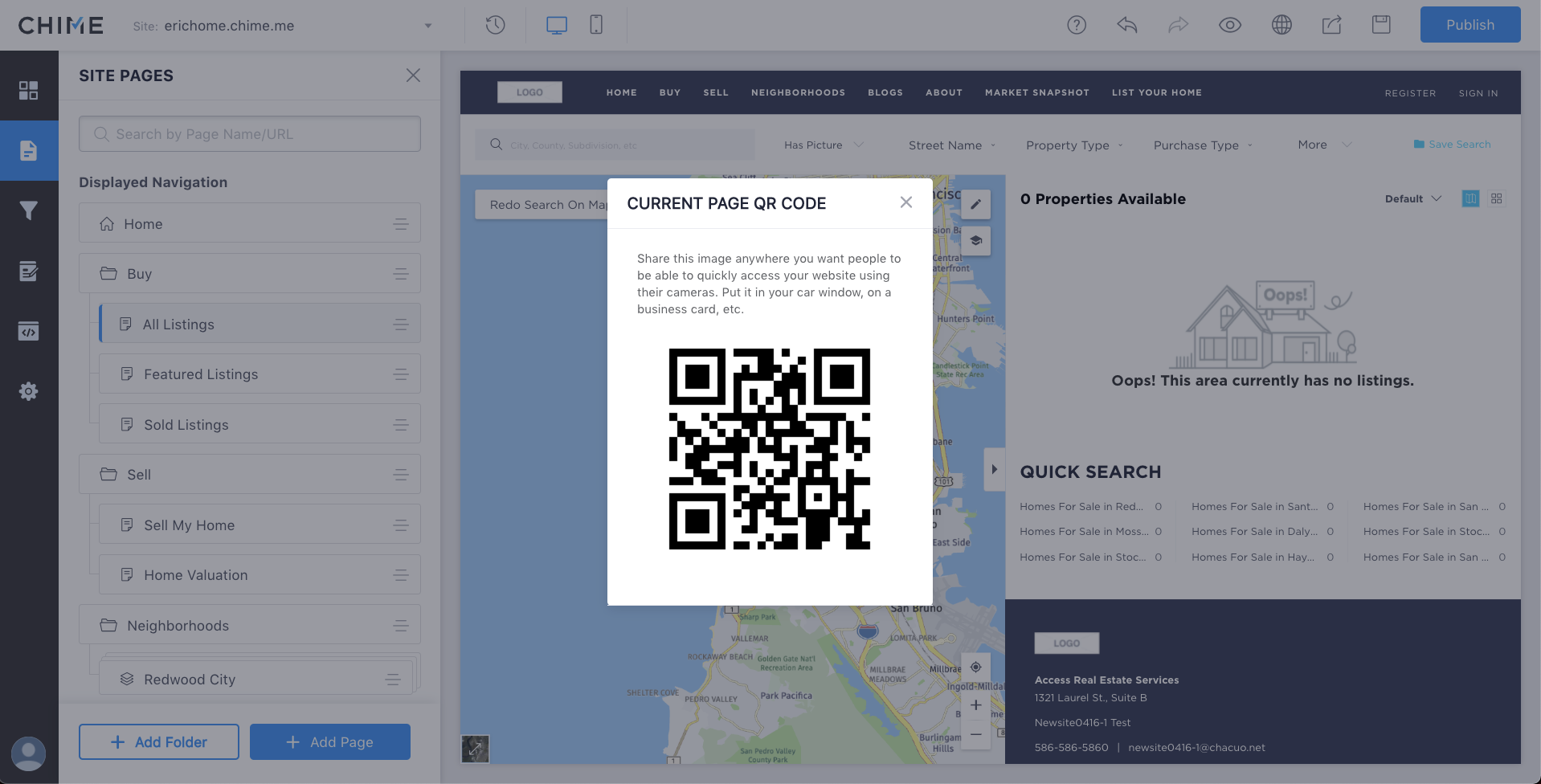Open LIST YOUR HOME menu item
Image resolution: width=1541 pixels, height=784 pixels.
pyautogui.click(x=1157, y=92)
